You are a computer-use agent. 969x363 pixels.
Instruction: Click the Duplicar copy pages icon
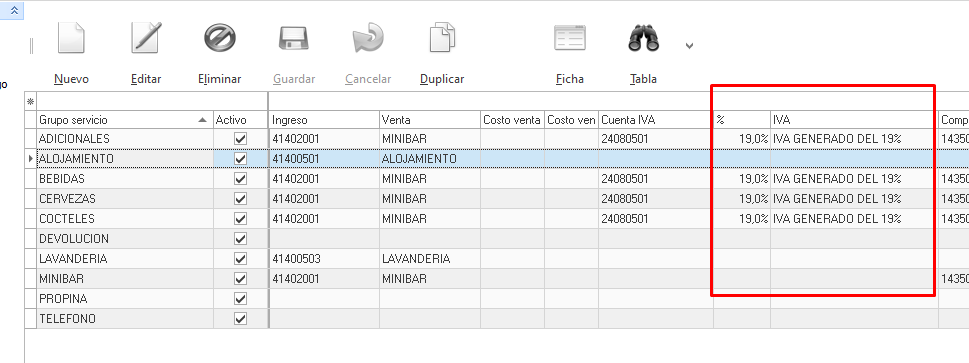(x=442, y=38)
